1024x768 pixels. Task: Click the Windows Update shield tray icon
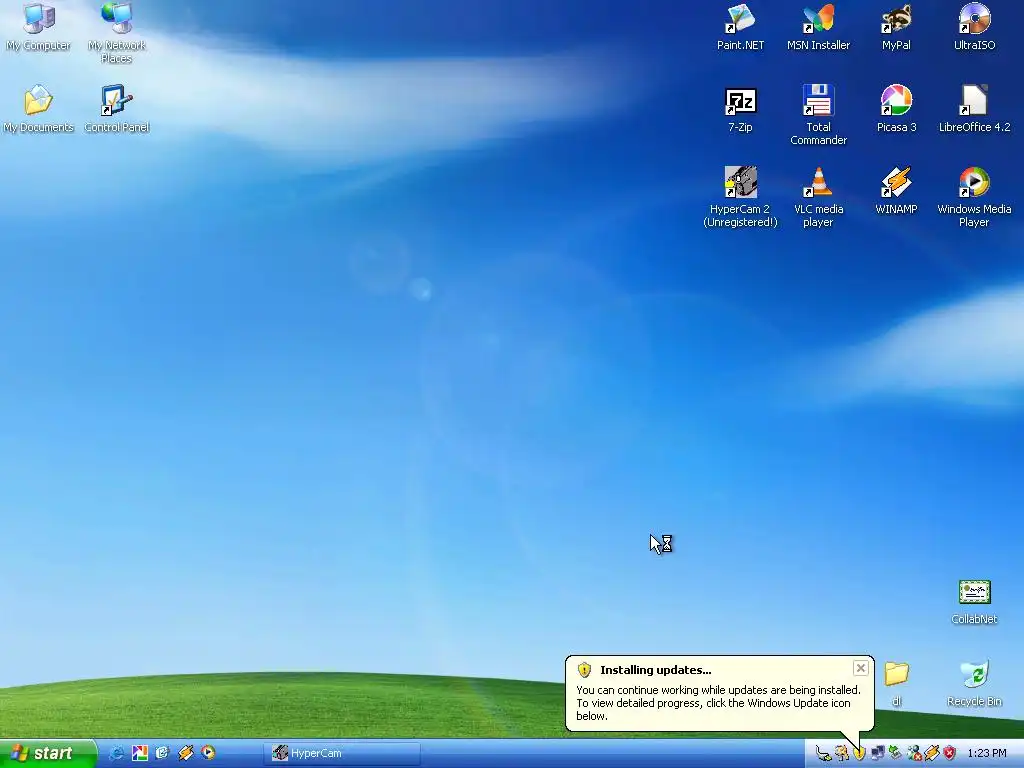[859, 753]
